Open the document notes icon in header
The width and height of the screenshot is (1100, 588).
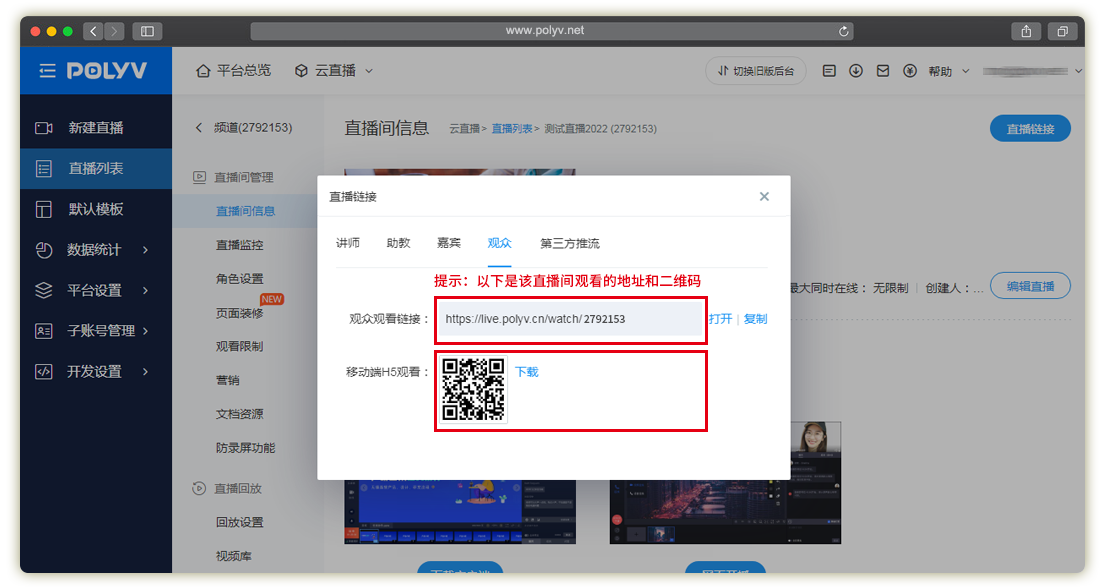[829, 71]
